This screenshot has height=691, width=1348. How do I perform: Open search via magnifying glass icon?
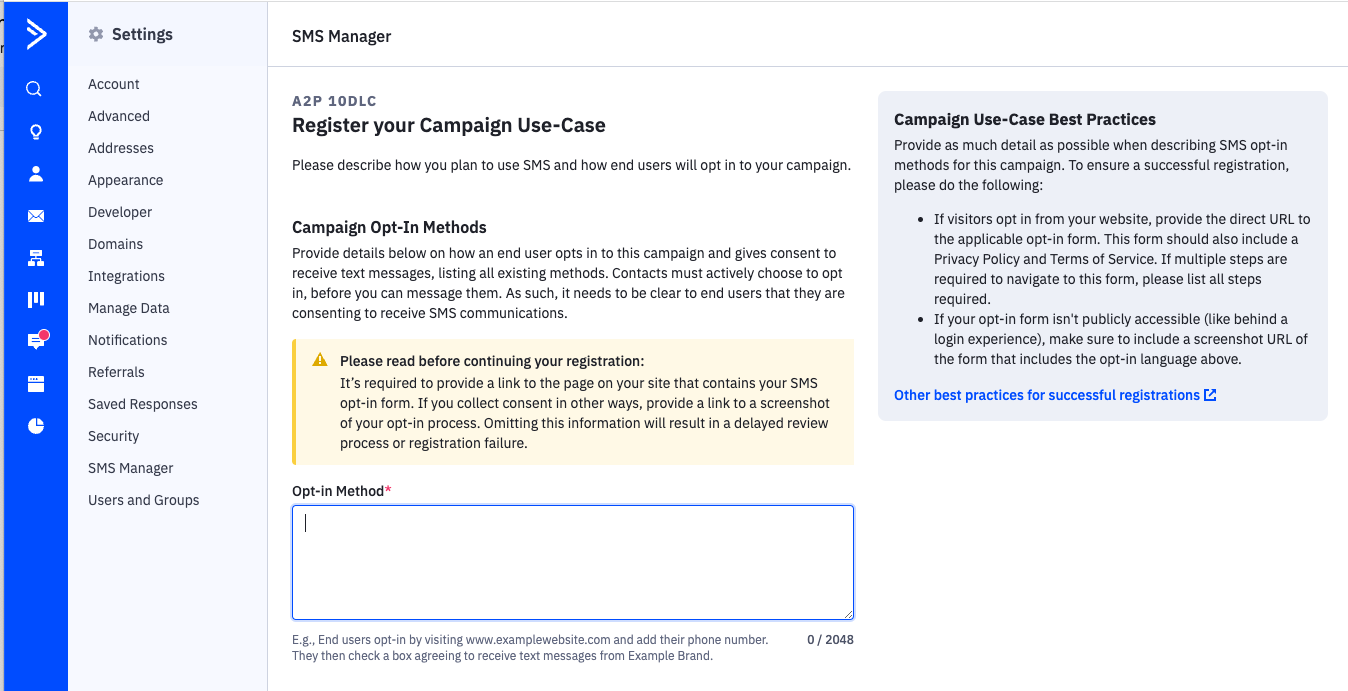pos(34,89)
